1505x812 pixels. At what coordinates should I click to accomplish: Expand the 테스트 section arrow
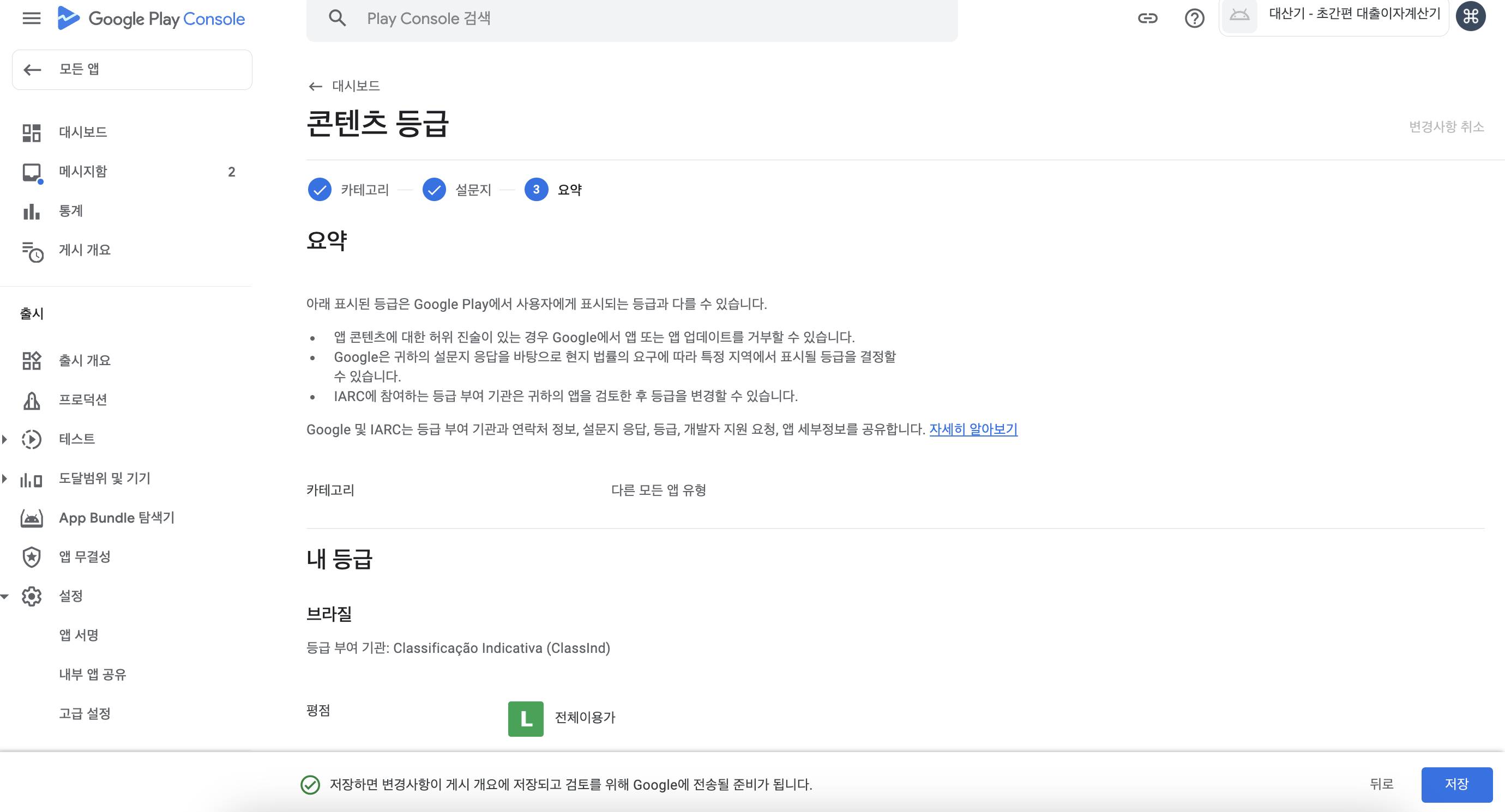tap(5, 439)
